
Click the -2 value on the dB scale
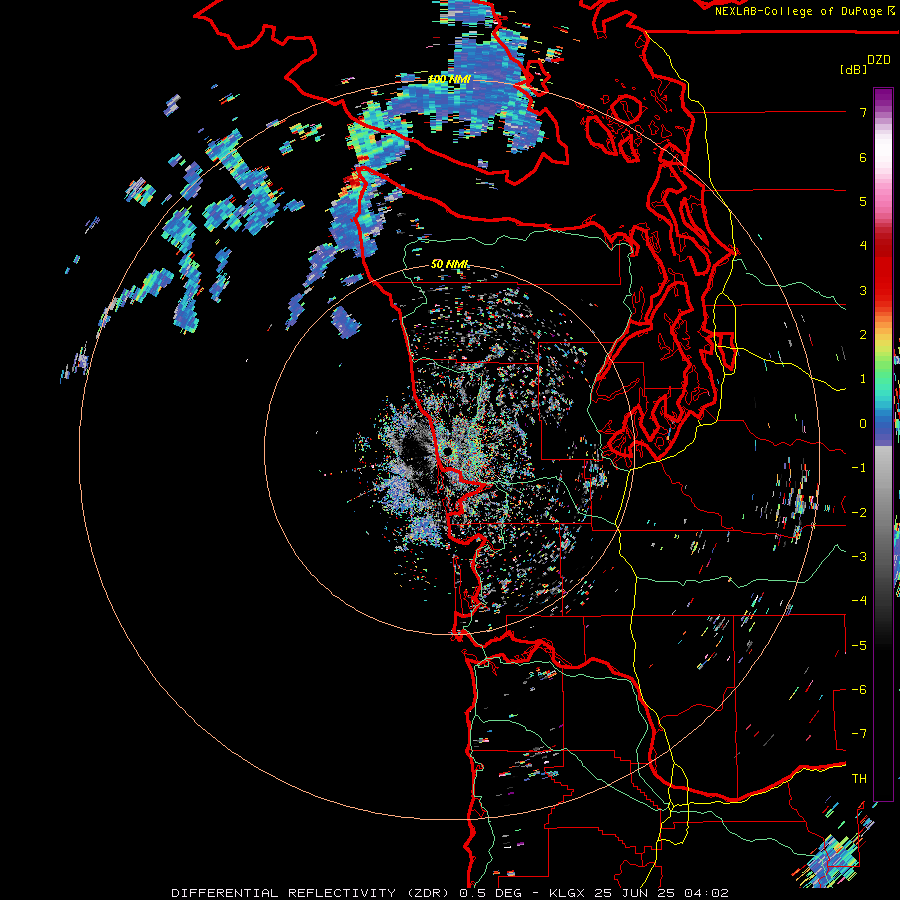coord(859,513)
